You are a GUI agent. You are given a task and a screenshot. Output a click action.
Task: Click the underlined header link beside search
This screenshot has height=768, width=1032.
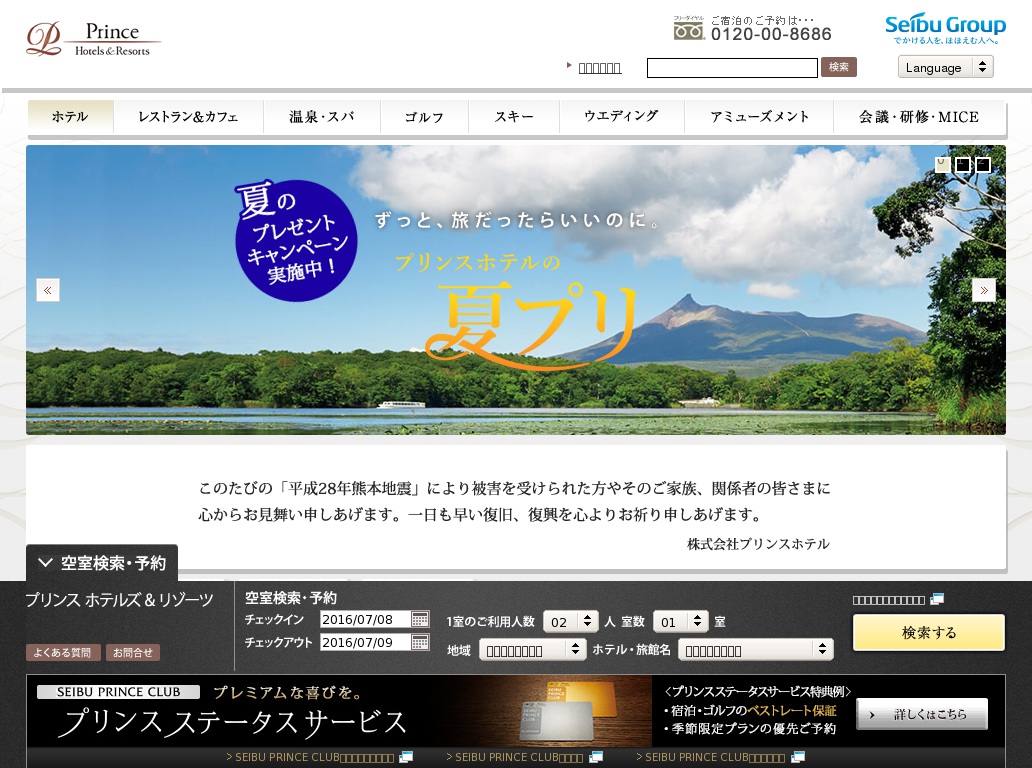(x=600, y=68)
